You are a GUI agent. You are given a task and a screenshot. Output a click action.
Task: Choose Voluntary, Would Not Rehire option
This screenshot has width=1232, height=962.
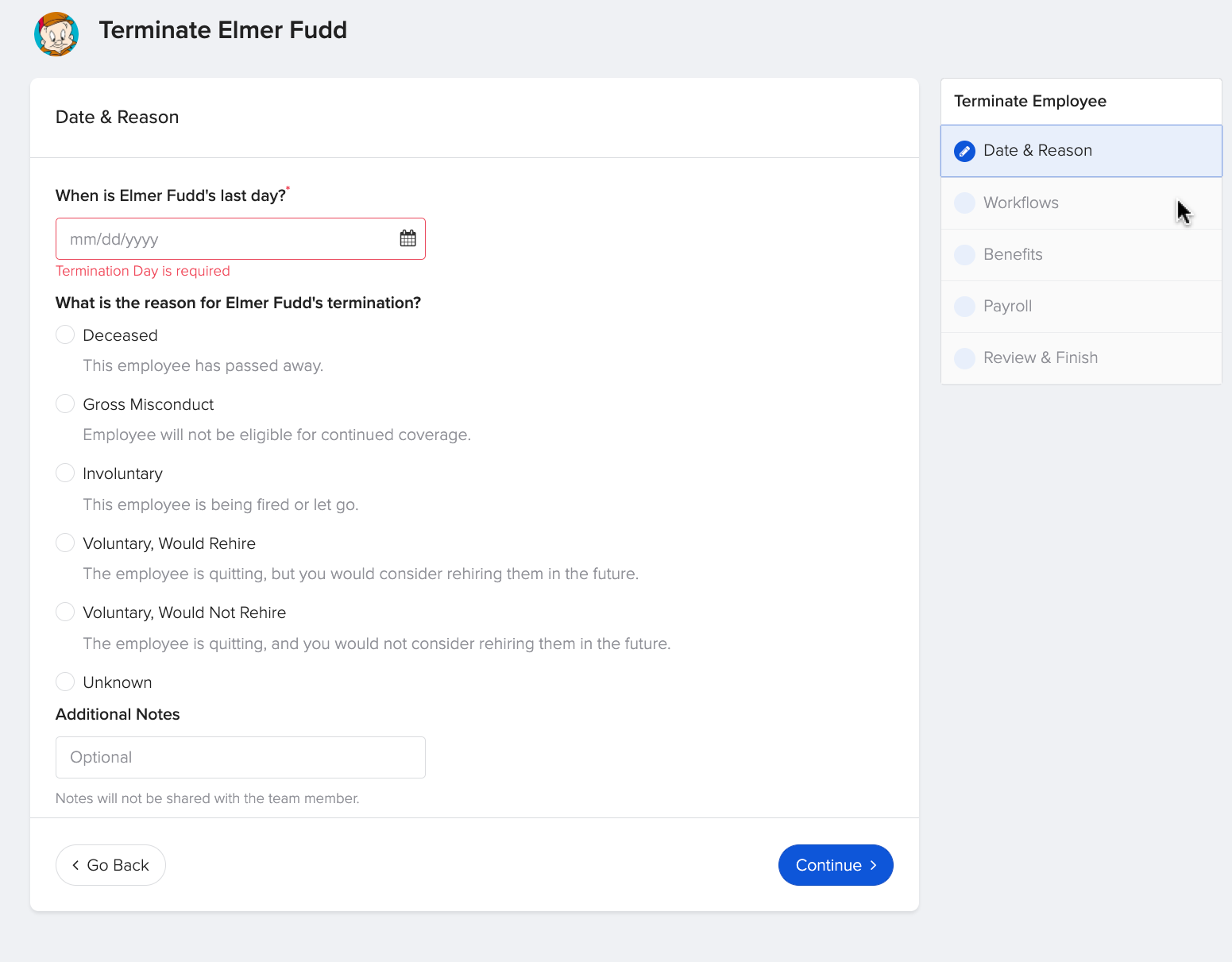pos(65,612)
